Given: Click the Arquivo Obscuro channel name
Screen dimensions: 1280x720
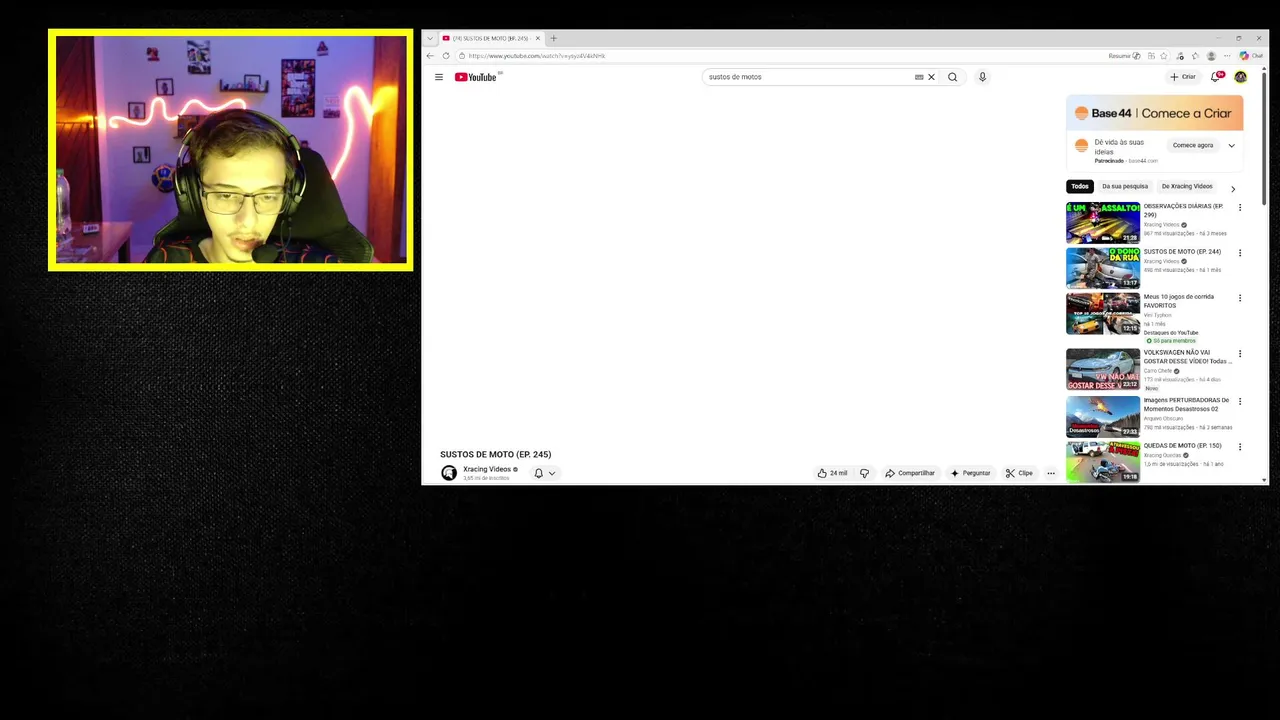Looking at the screenshot, I should point(1164,418).
